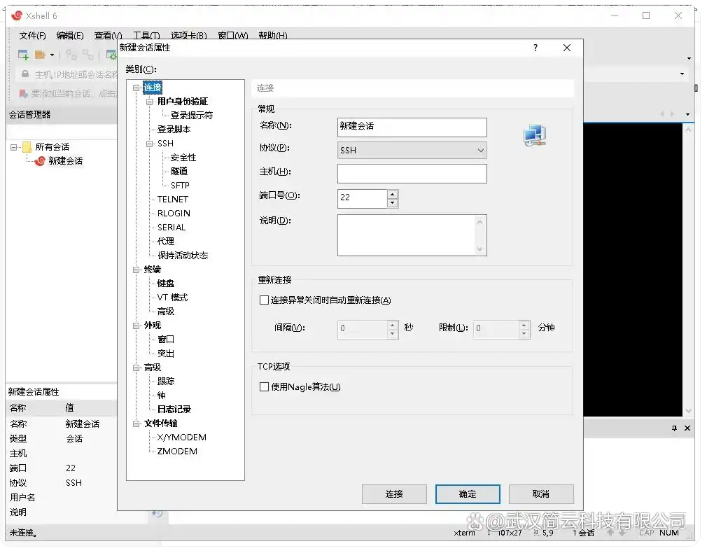Click the red 新建会话 session icon

pos(41,161)
